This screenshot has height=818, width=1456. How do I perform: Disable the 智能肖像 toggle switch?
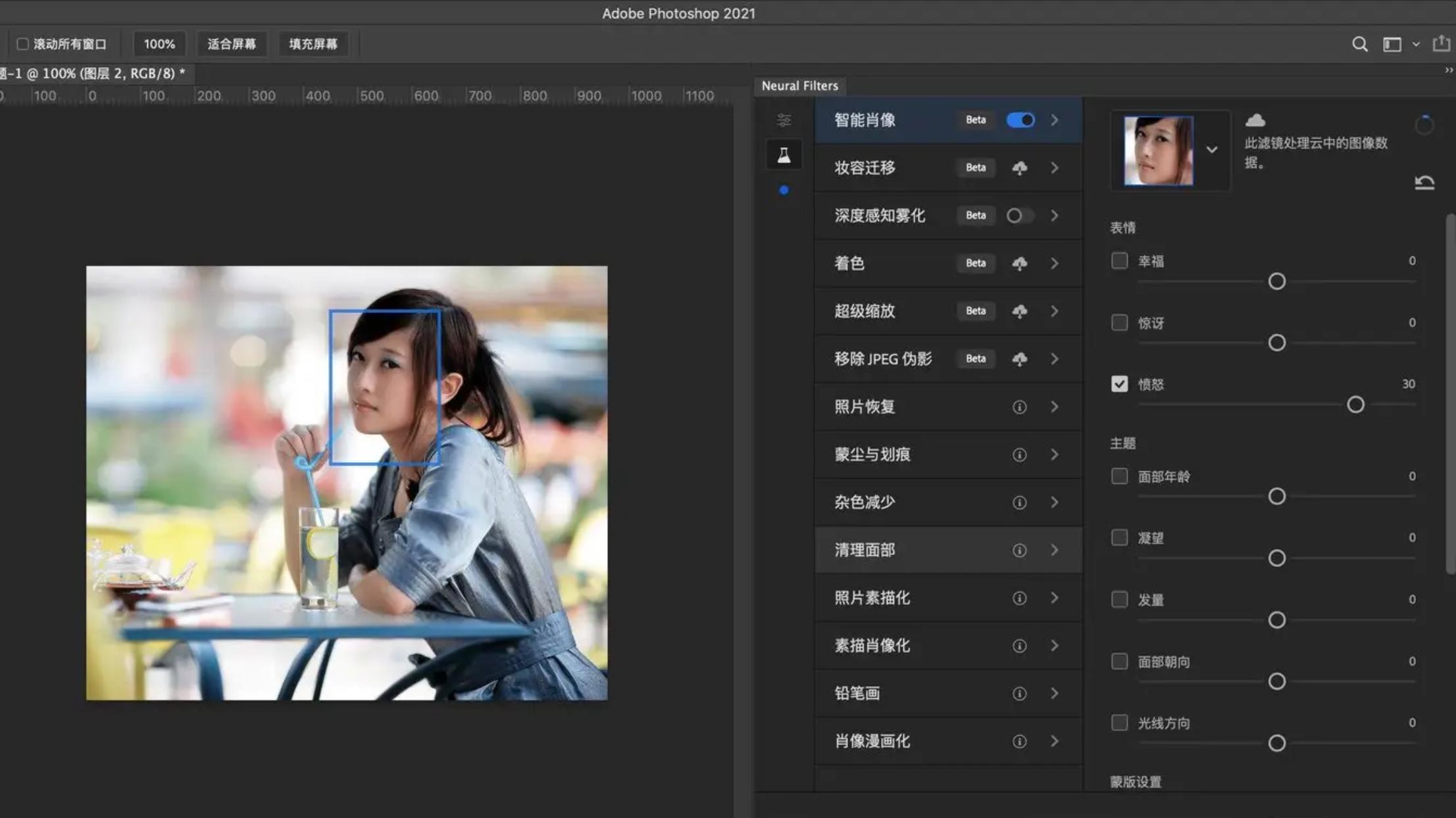1019,120
